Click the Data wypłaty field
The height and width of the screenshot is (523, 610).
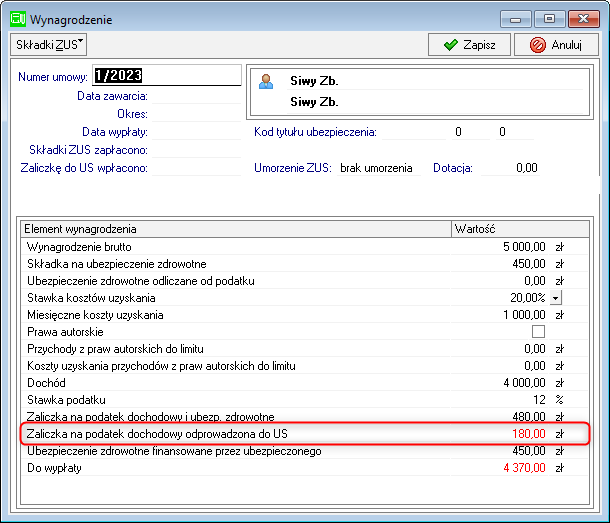click(x=196, y=132)
